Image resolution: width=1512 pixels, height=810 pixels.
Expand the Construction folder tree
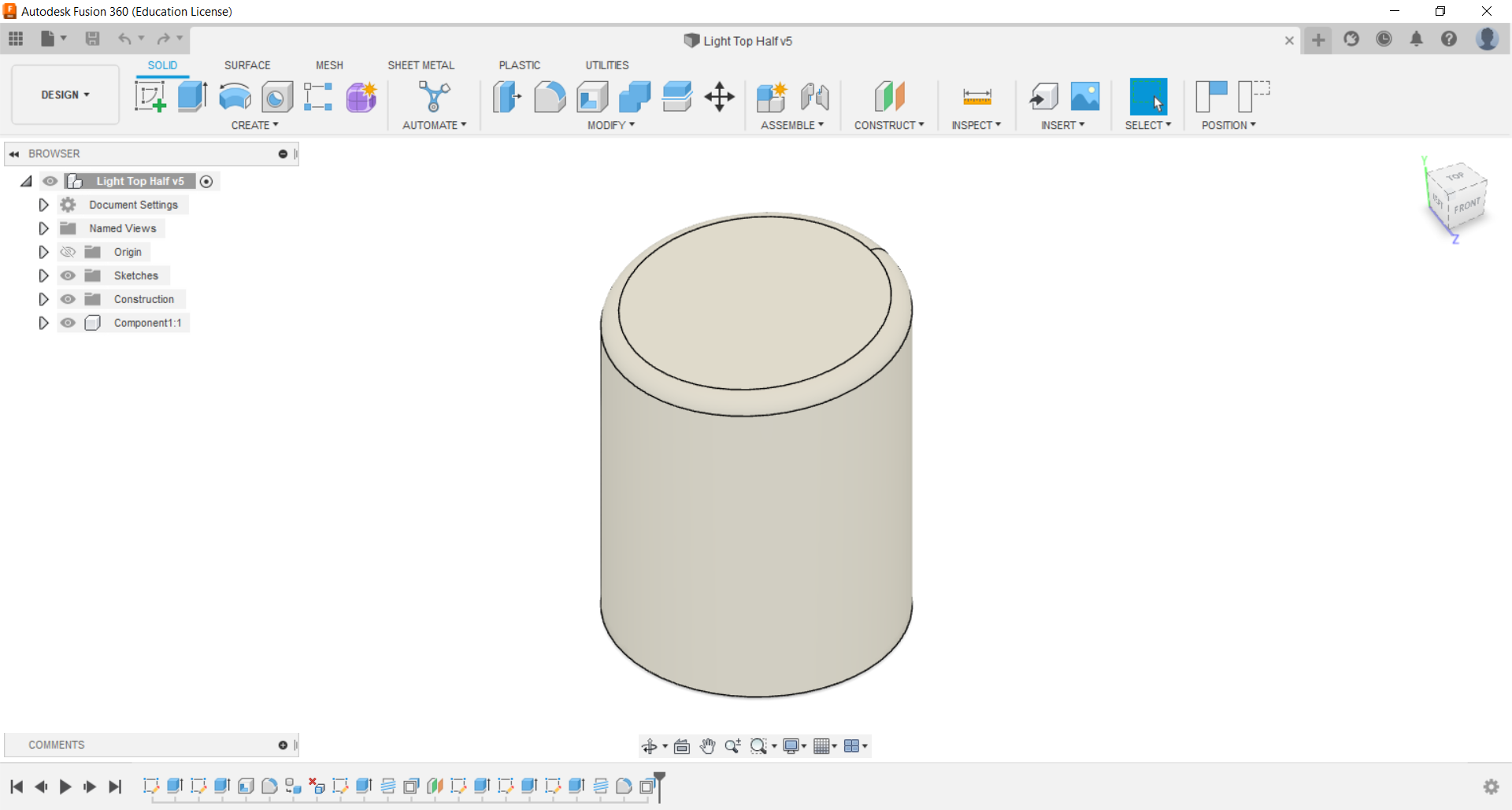tap(43, 299)
